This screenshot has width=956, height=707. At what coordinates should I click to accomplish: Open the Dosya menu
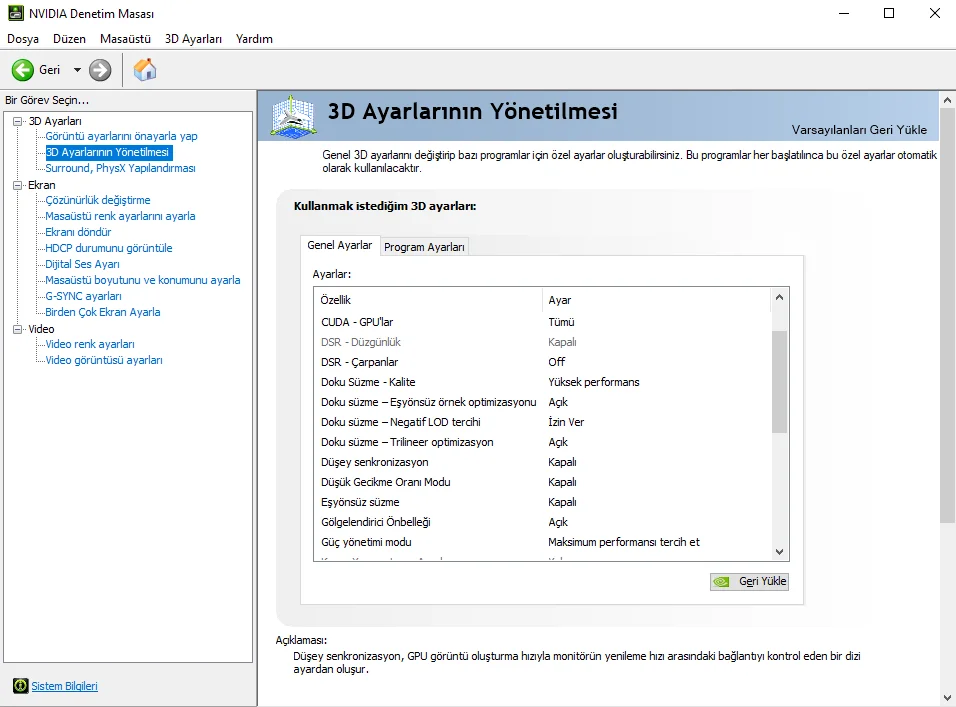pos(23,39)
